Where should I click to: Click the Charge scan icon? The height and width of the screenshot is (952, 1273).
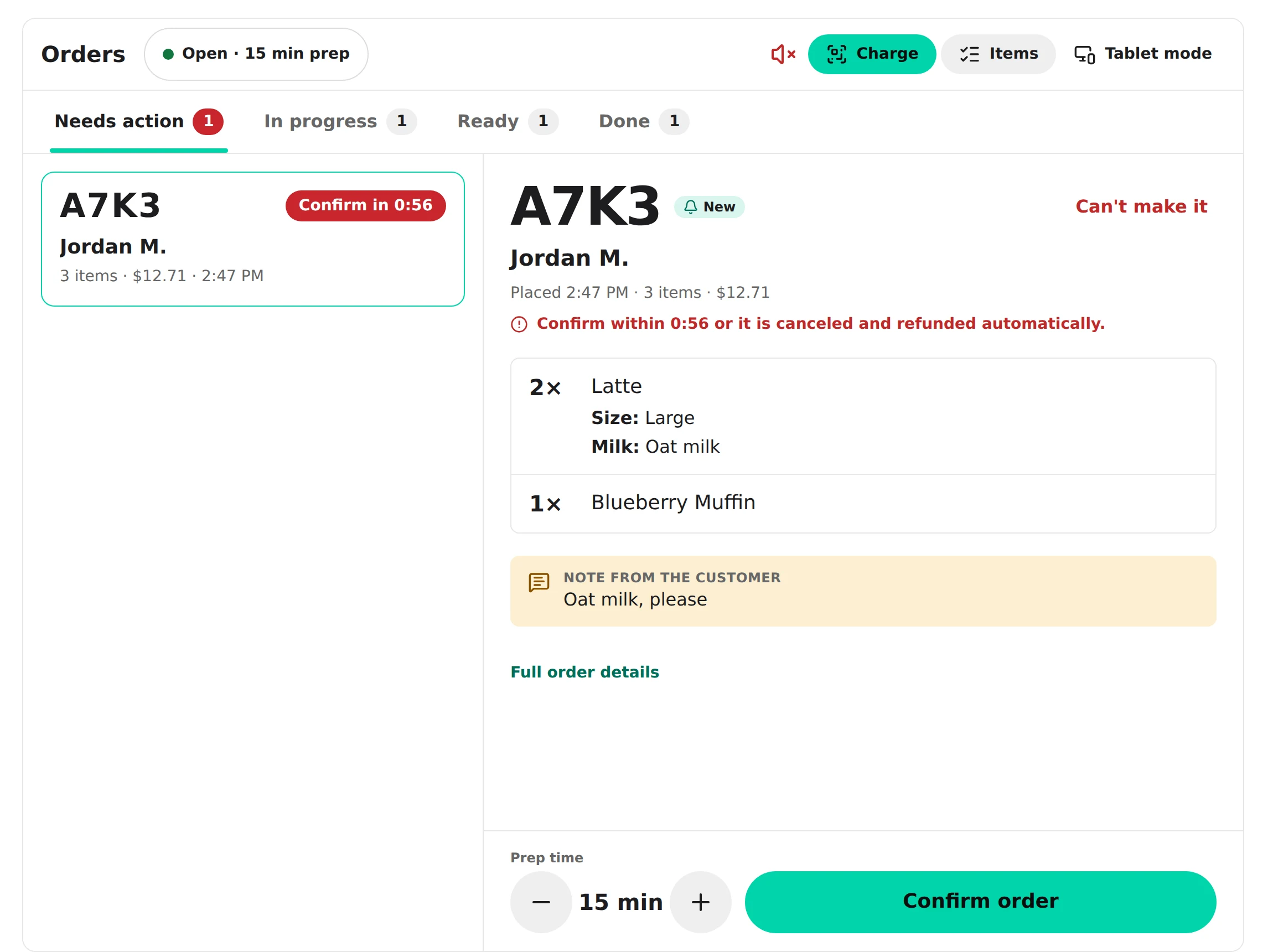point(836,54)
